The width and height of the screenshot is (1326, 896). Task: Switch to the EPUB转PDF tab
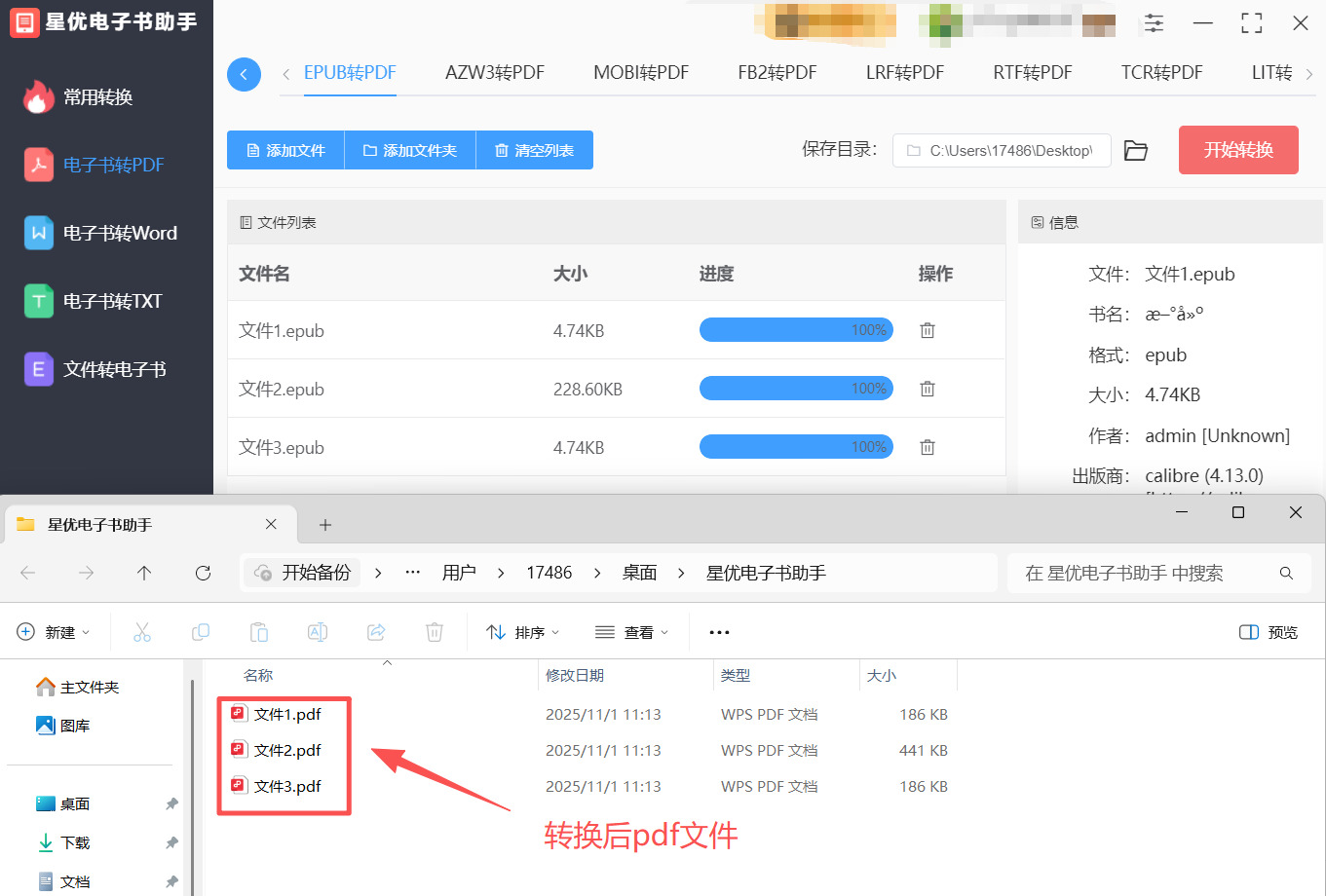350,73
